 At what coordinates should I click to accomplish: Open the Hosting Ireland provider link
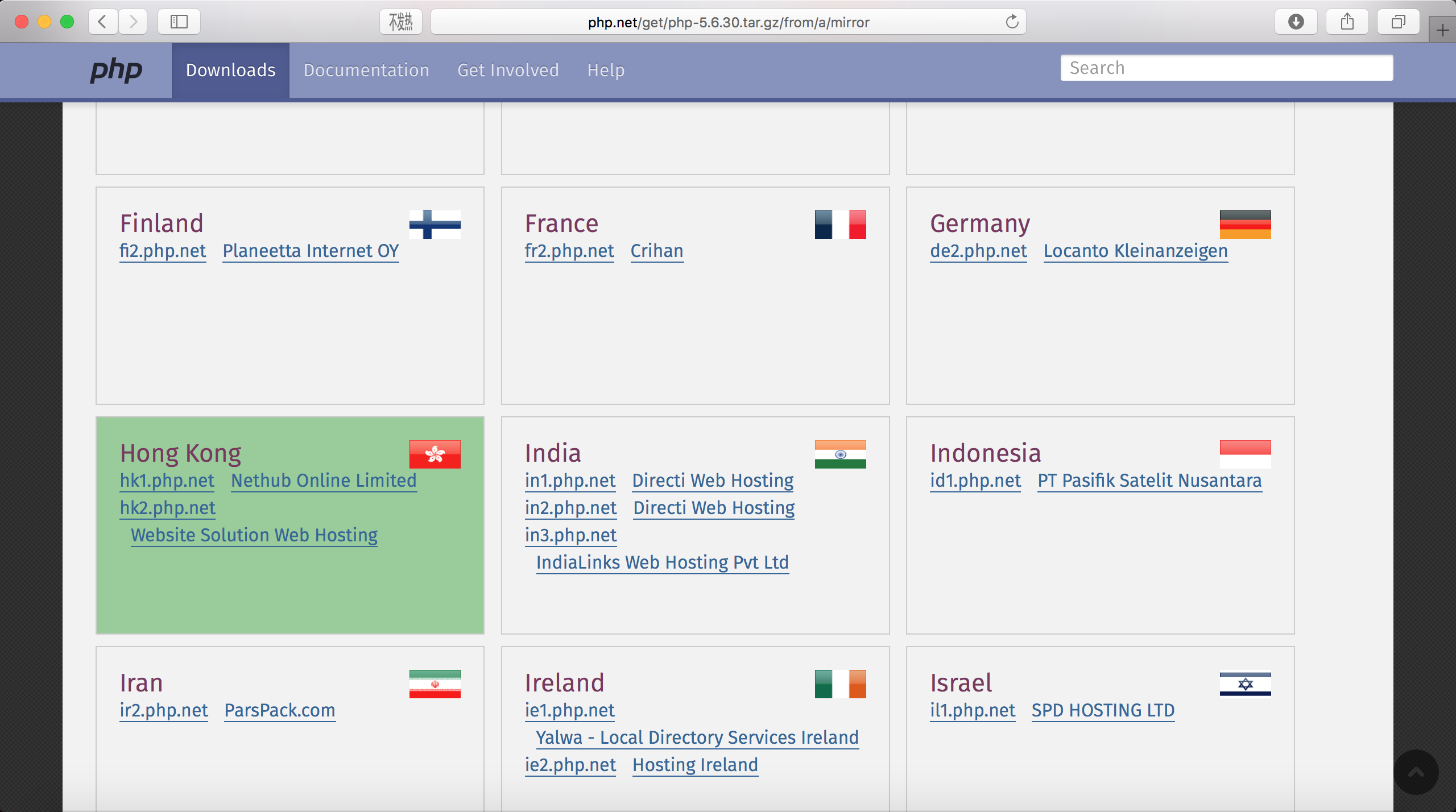coord(695,765)
